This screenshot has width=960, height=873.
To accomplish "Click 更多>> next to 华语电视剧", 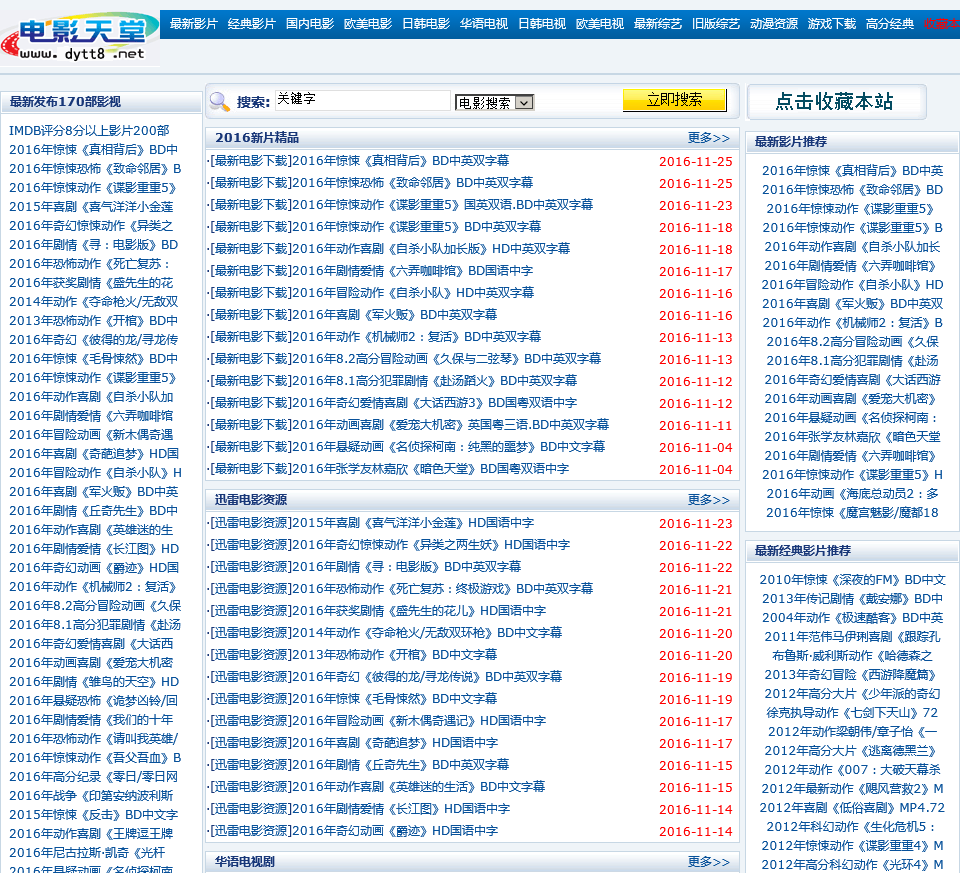I will [708, 861].
